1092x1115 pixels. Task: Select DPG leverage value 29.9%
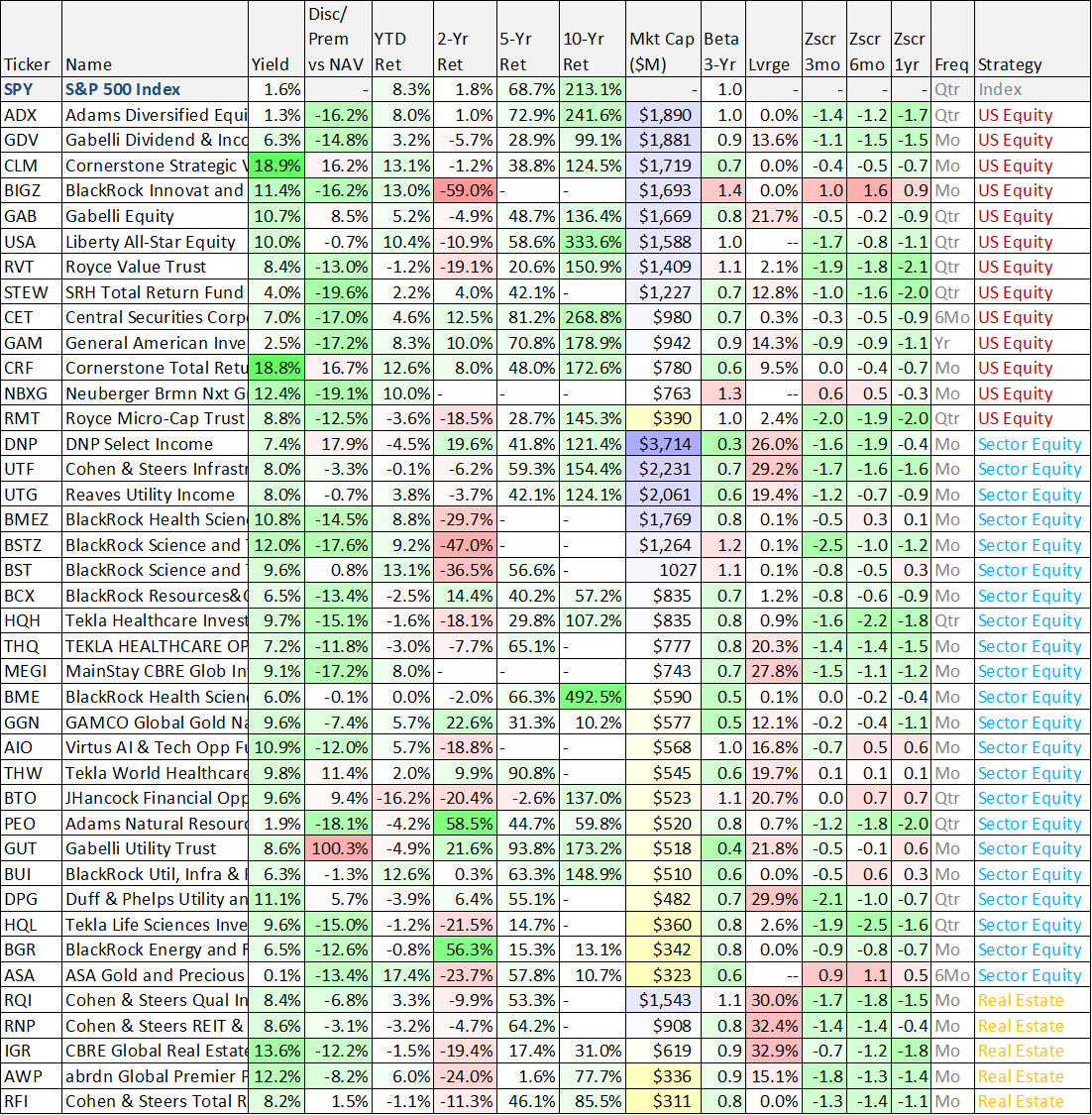tap(773, 899)
